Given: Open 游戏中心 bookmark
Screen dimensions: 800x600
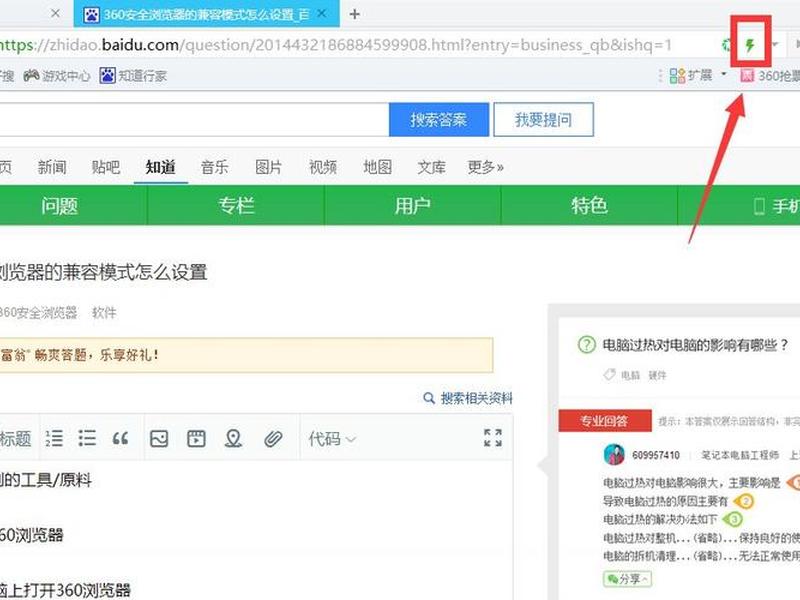Looking at the screenshot, I should [57, 76].
